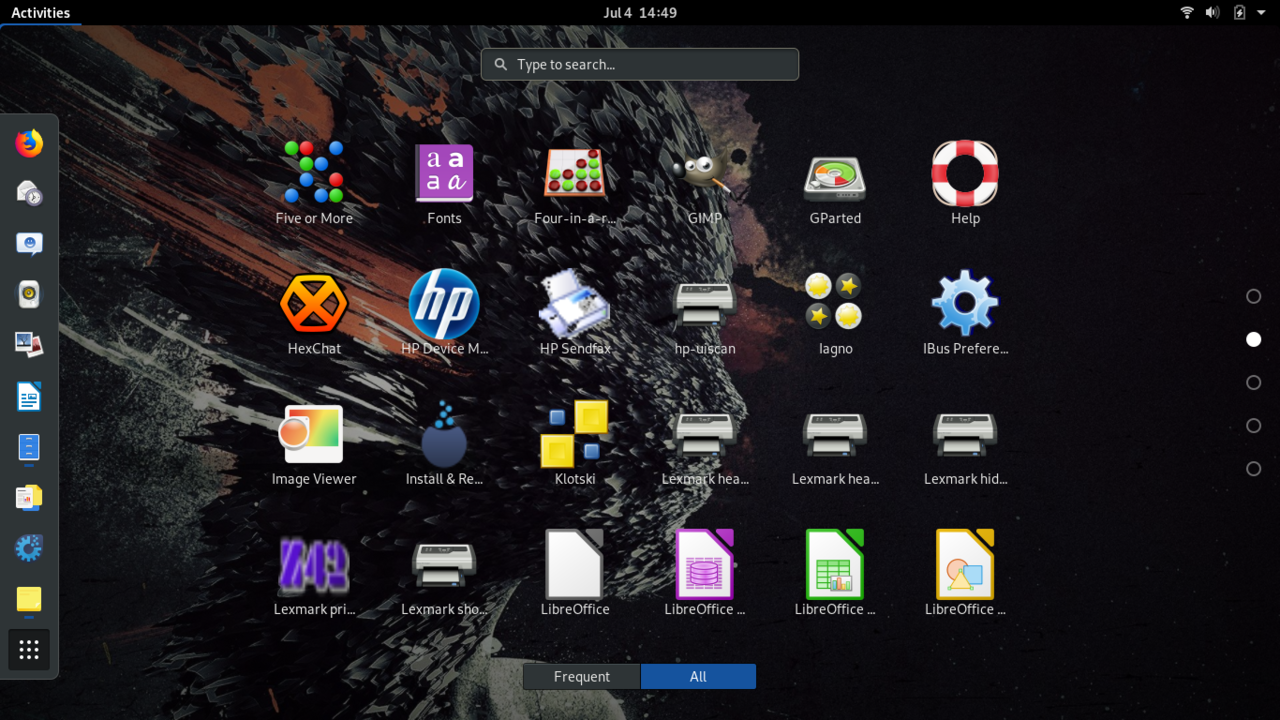Open the Help lifebuoy application

click(x=965, y=183)
